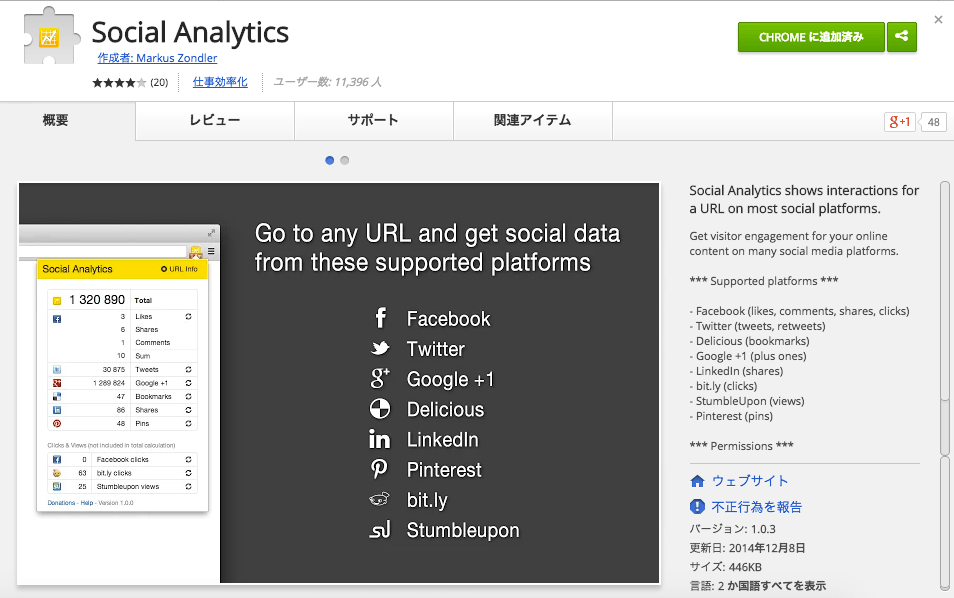954x598 pixels.
Task: Click the 'バージョン: 1.0.3' text
Action: coord(733,529)
